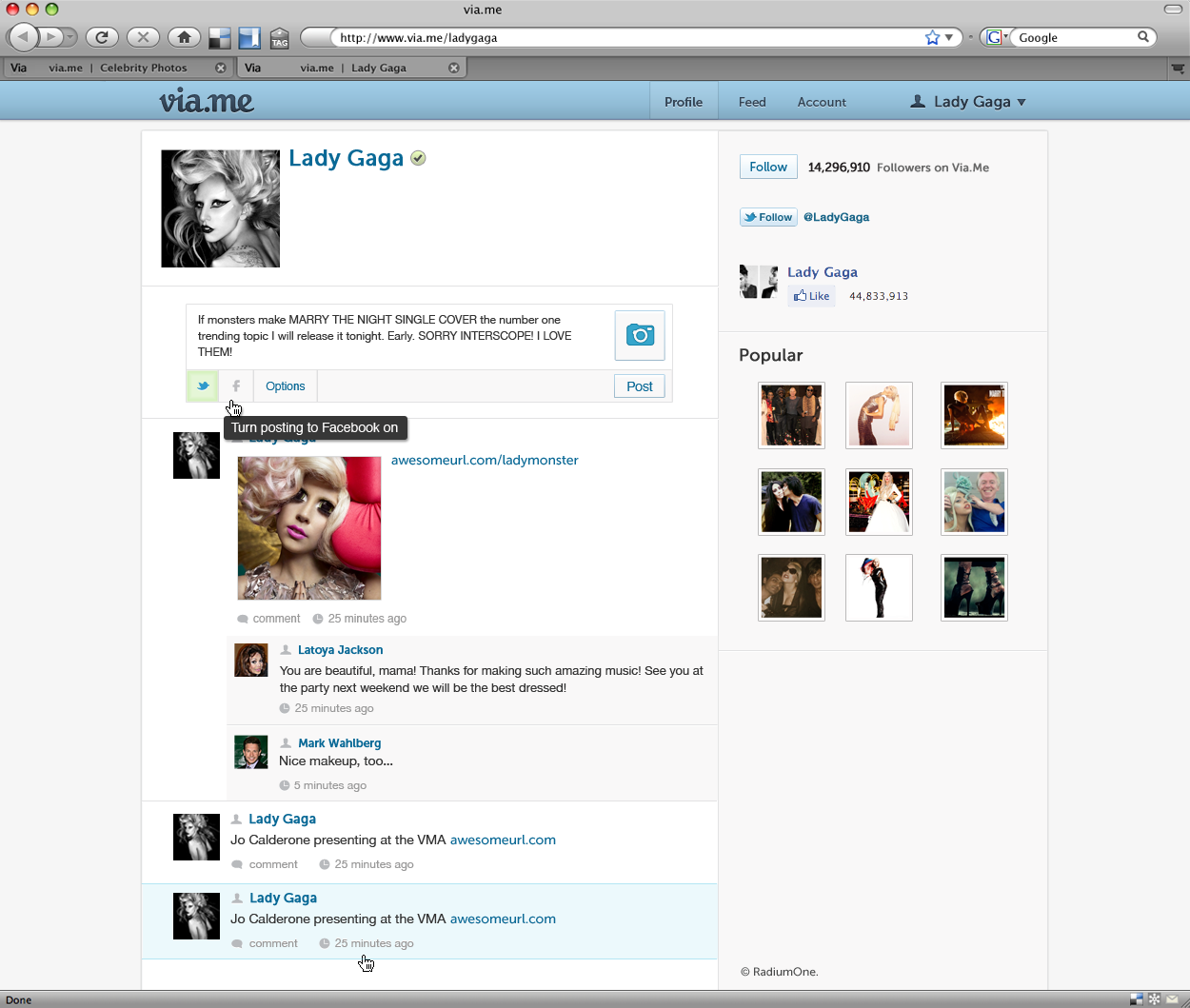Click the Follow button on Via.Me
1190x1008 pixels.
click(768, 167)
